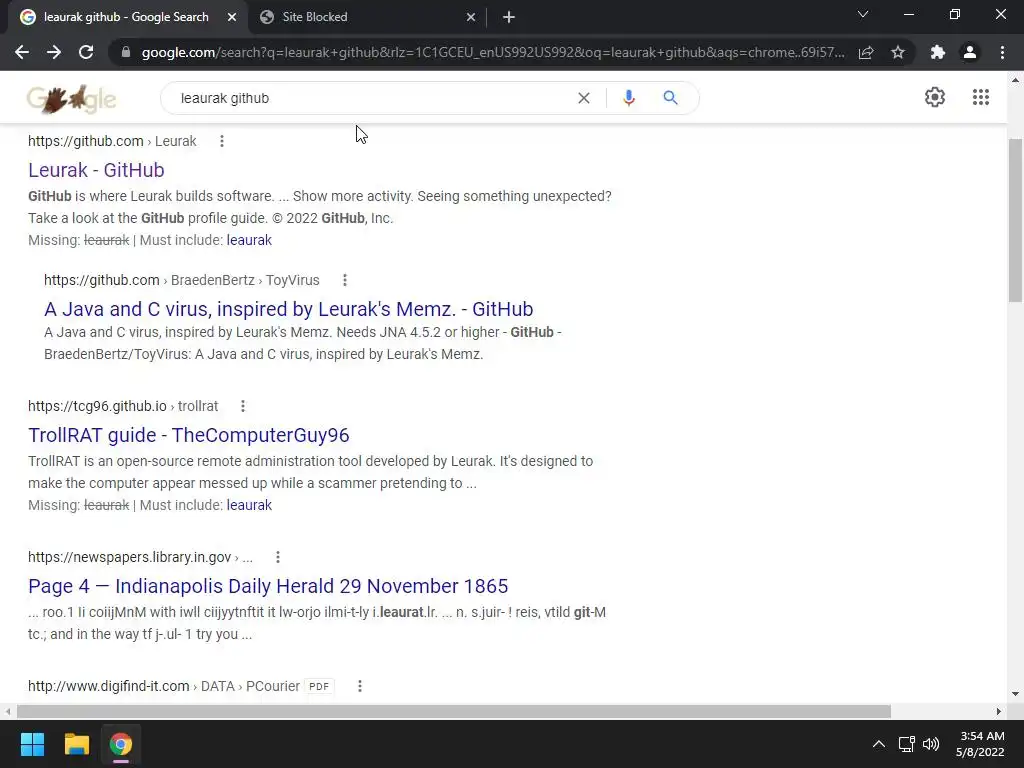Open the TrollRAT guide result
Screen dimensions: 1024x768
coord(189,435)
